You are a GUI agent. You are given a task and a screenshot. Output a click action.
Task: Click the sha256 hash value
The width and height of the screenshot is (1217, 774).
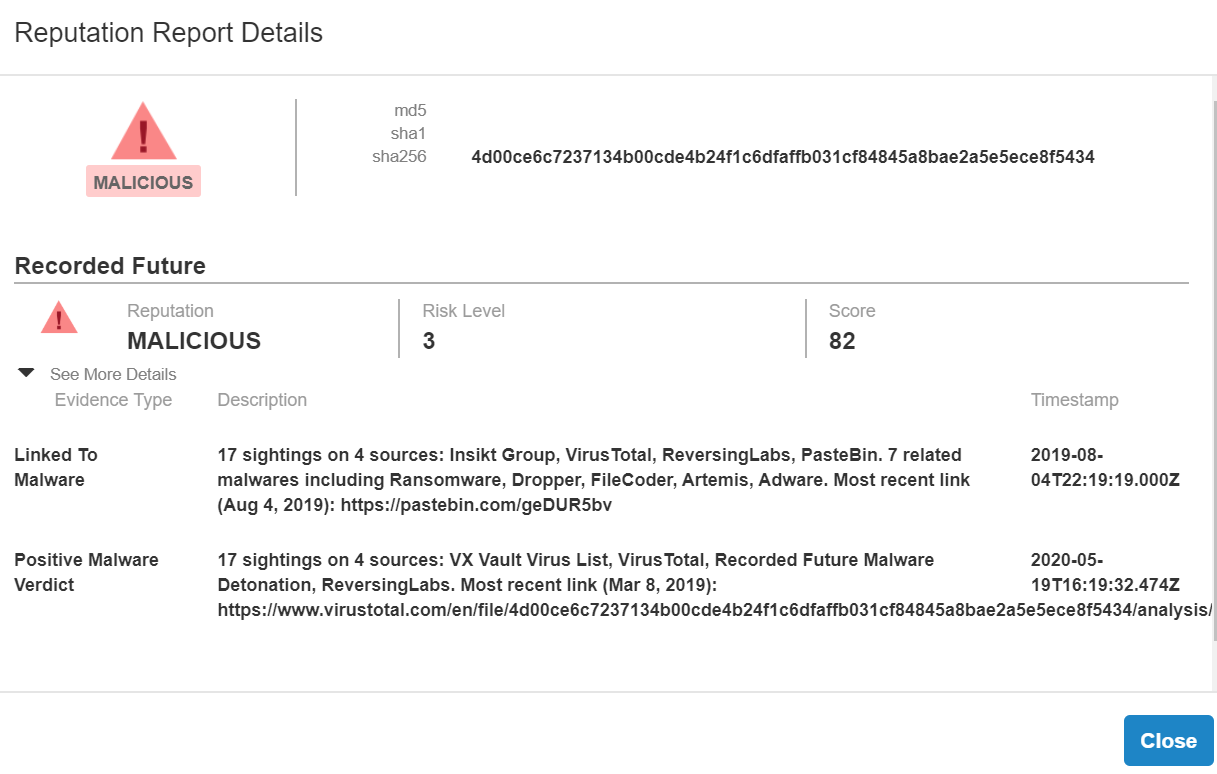click(x=783, y=157)
